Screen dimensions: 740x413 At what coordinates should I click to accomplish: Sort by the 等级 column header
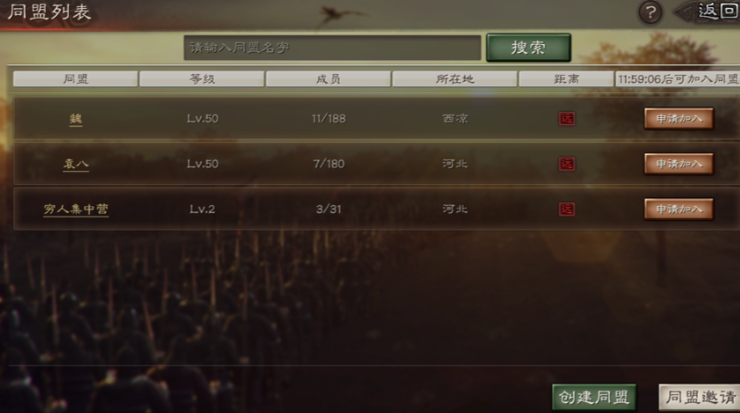coord(202,79)
